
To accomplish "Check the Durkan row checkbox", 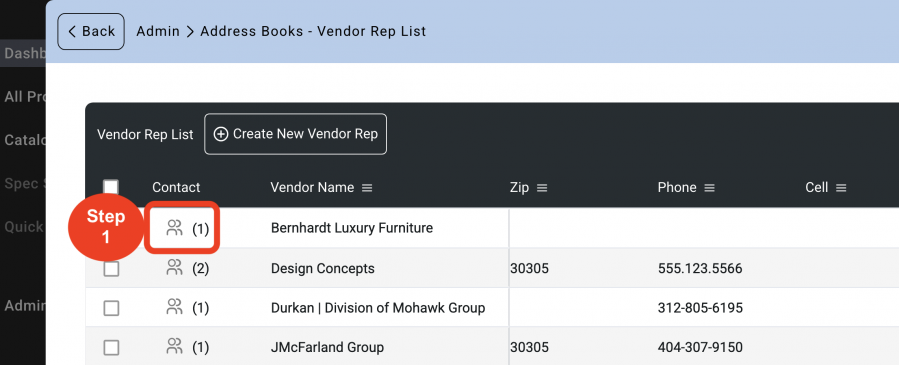I will pos(111,308).
